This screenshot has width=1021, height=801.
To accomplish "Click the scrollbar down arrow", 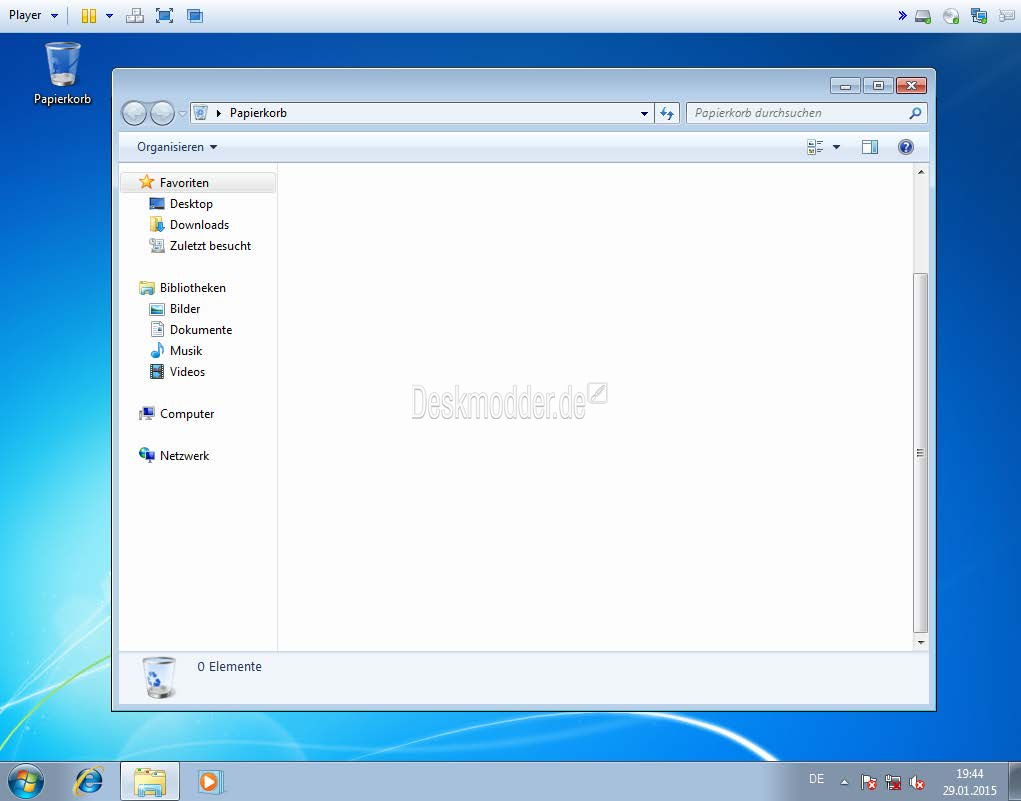I will pyautogui.click(x=921, y=642).
